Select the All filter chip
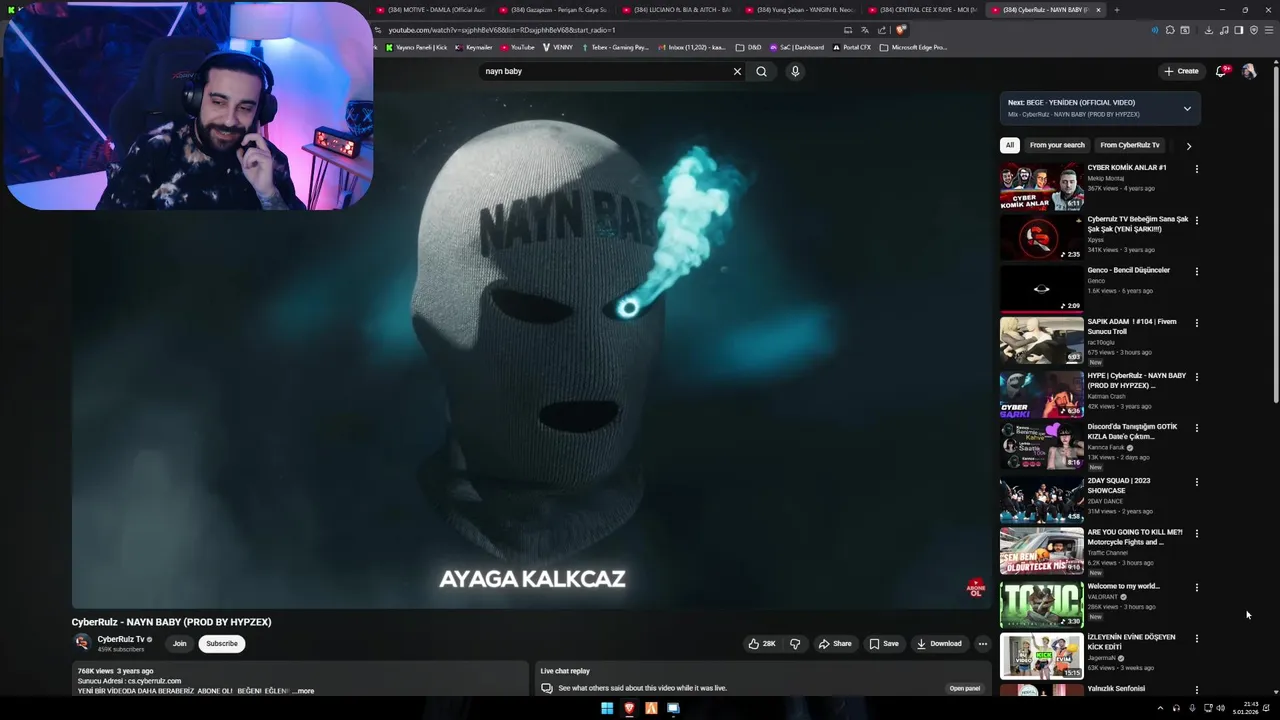 point(1010,145)
